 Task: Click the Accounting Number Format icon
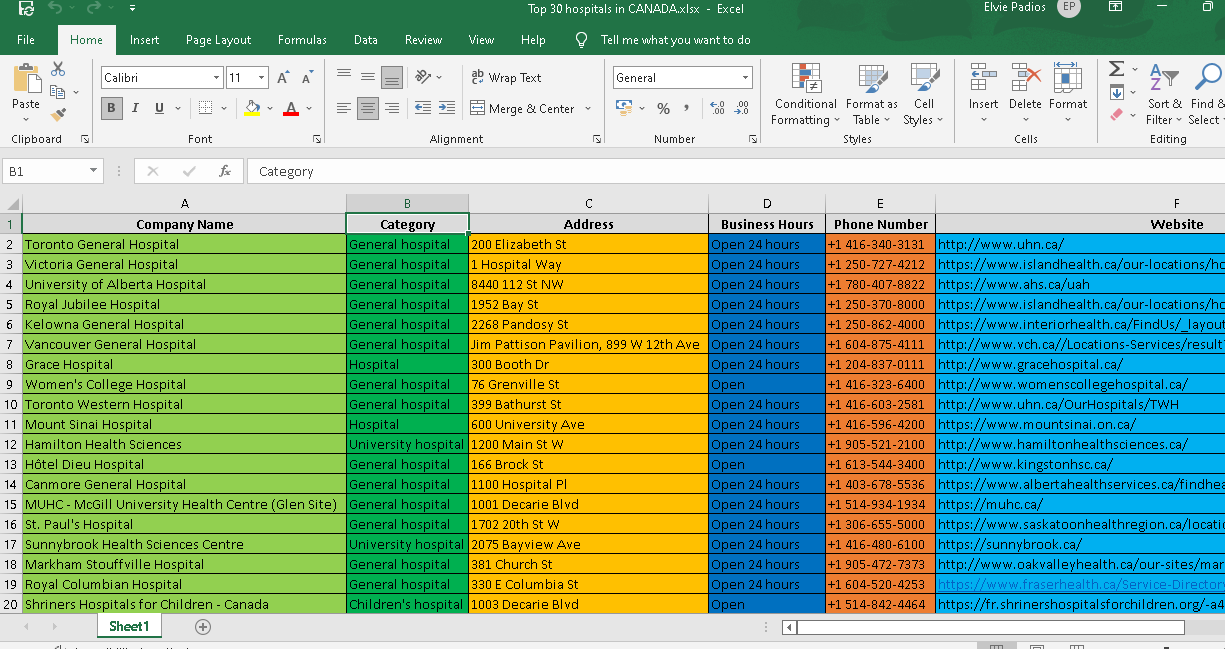pos(624,108)
